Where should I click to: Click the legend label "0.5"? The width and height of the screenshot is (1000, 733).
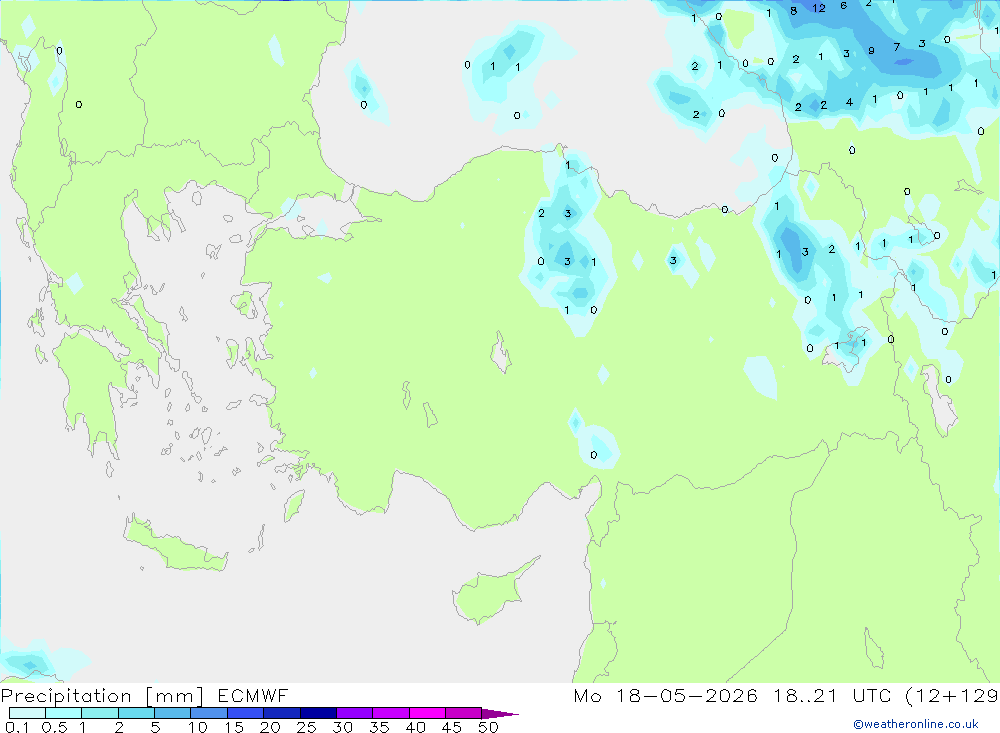point(54,727)
